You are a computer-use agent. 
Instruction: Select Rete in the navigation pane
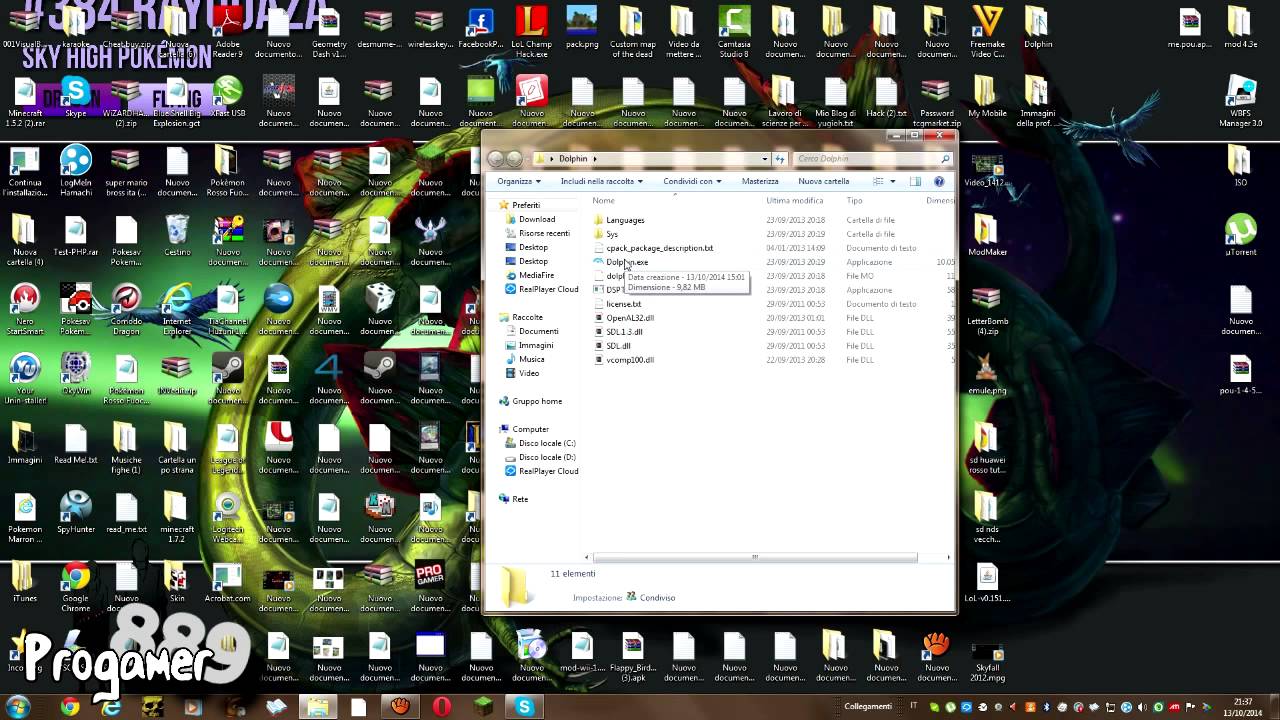click(x=519, y=499)
